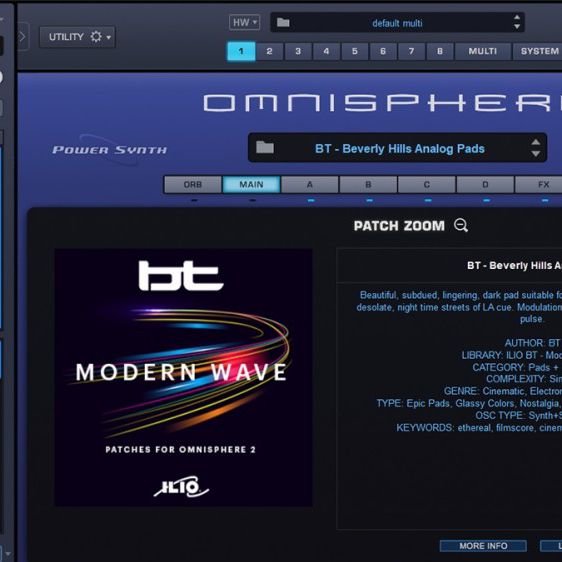Image resolution: width=562 pixels, height=562 pixels.
Task: Step to previous patch with up arrow
Action: [535, 142]
